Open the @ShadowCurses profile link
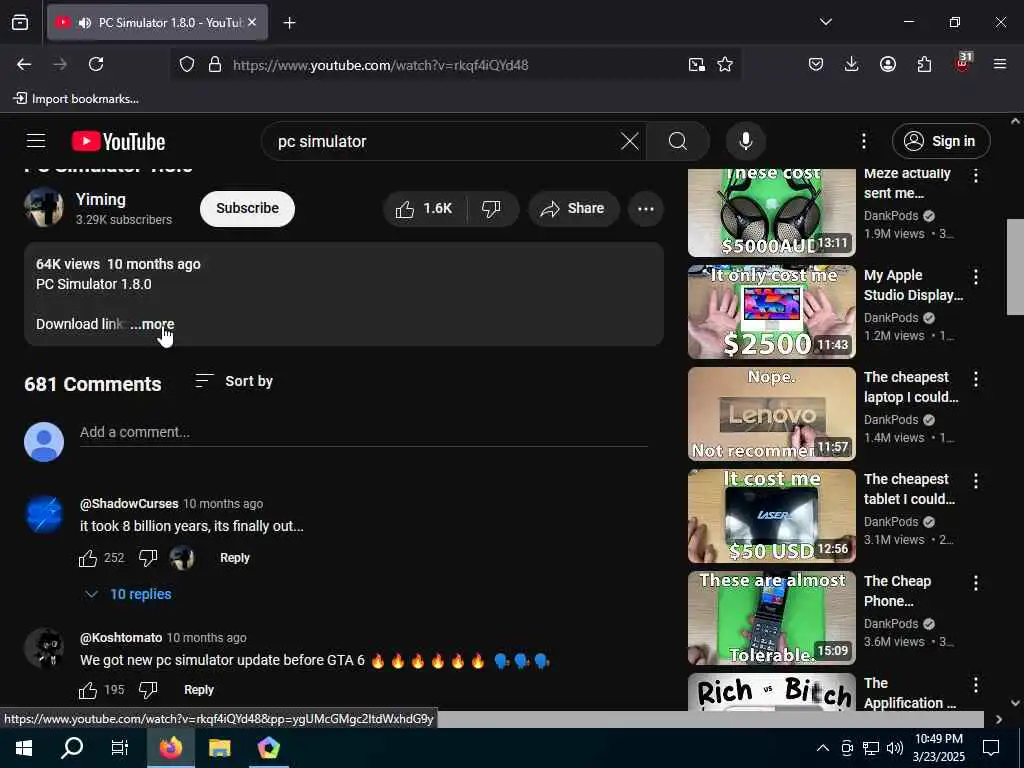This screenshot has width=1024, height=768. tap(129, 504)
